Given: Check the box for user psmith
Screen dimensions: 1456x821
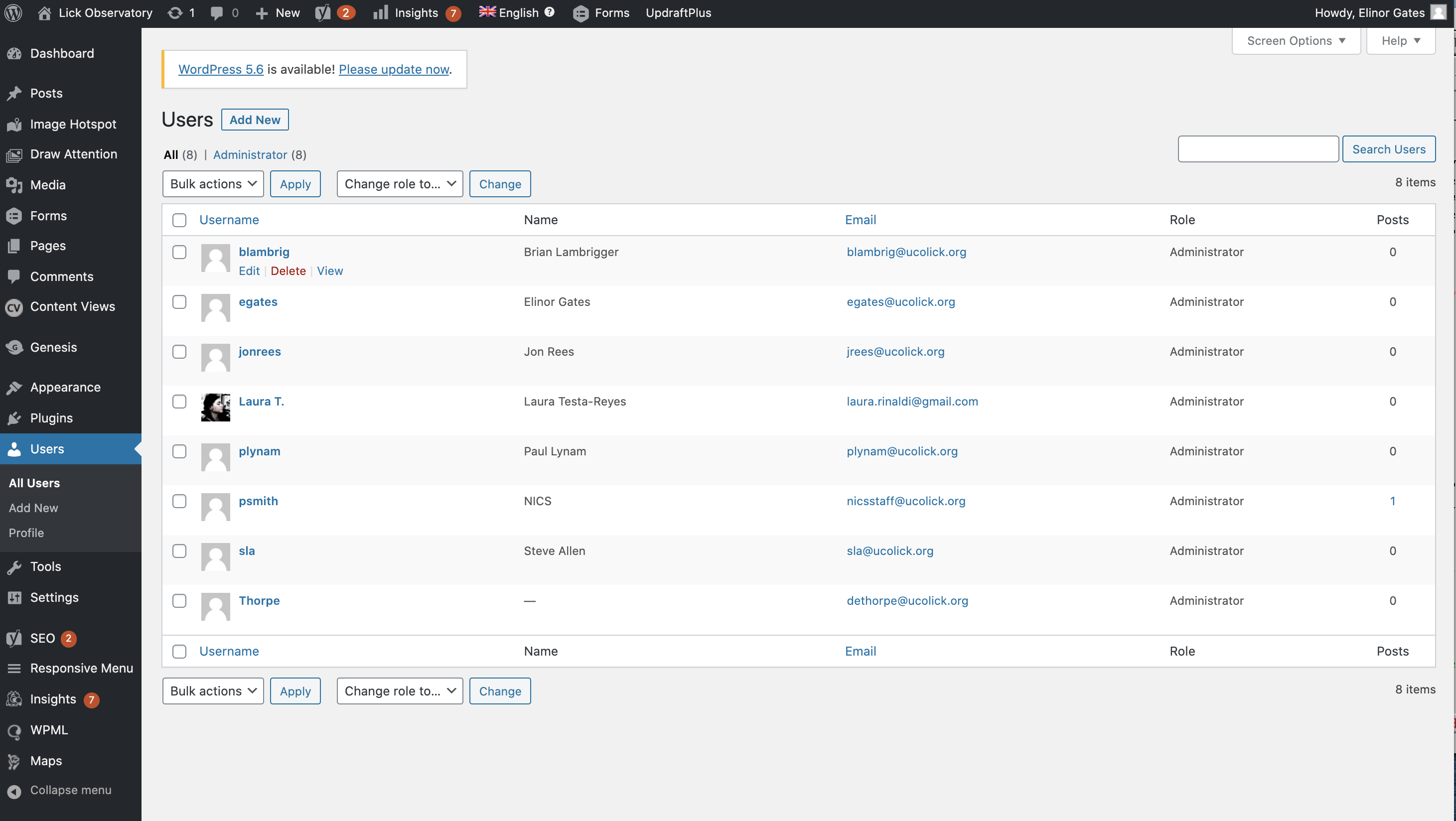Looking at the screenshot, I should (x=179, y=501).
